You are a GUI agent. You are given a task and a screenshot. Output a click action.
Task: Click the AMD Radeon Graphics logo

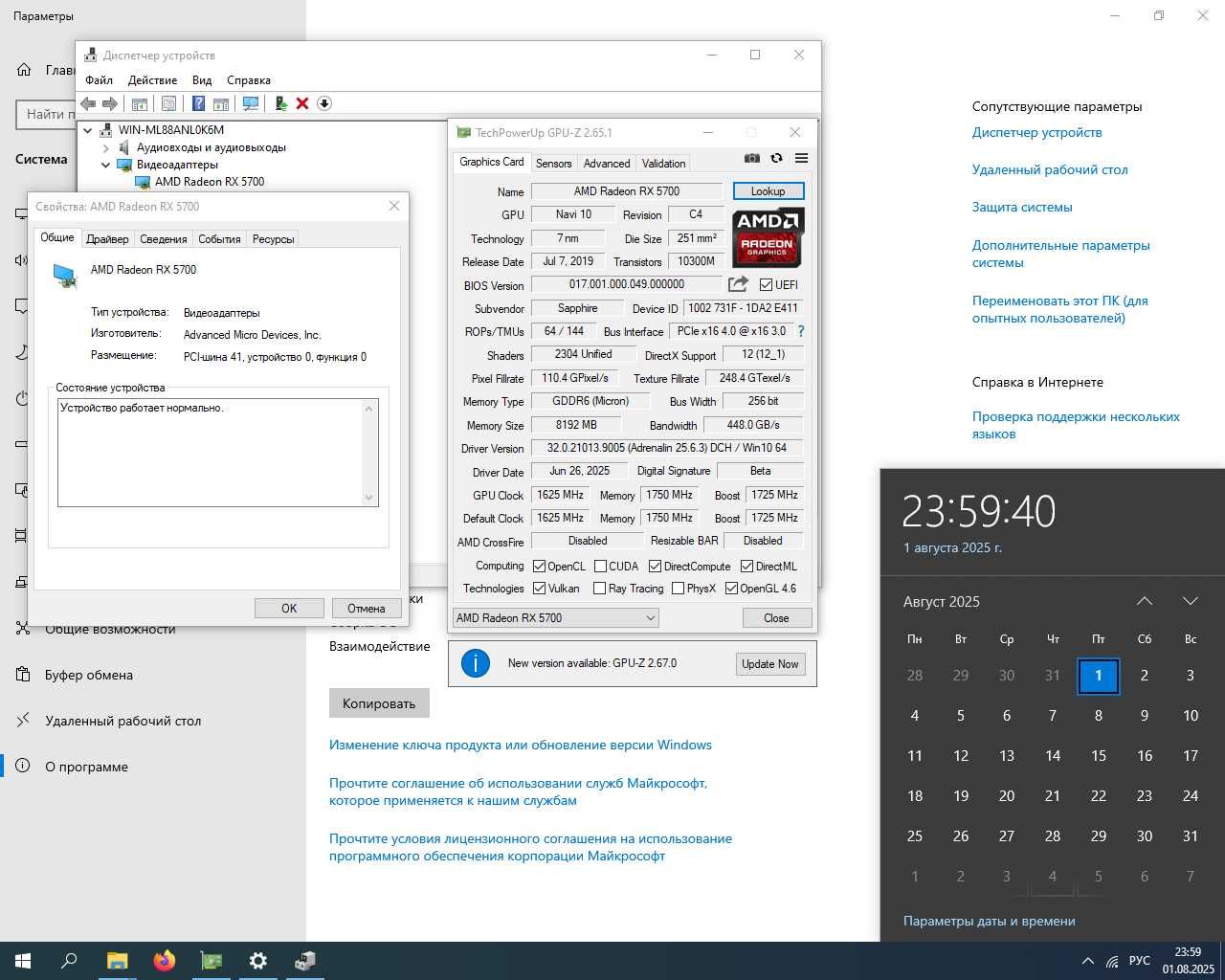tap(768, 237)
